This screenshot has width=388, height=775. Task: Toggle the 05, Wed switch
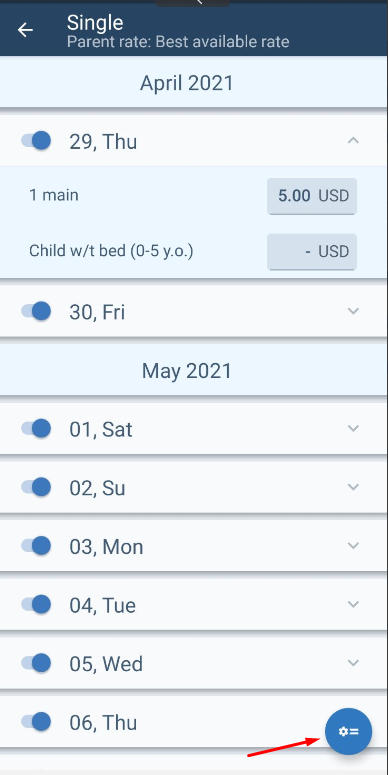click(x=36, y=663)
